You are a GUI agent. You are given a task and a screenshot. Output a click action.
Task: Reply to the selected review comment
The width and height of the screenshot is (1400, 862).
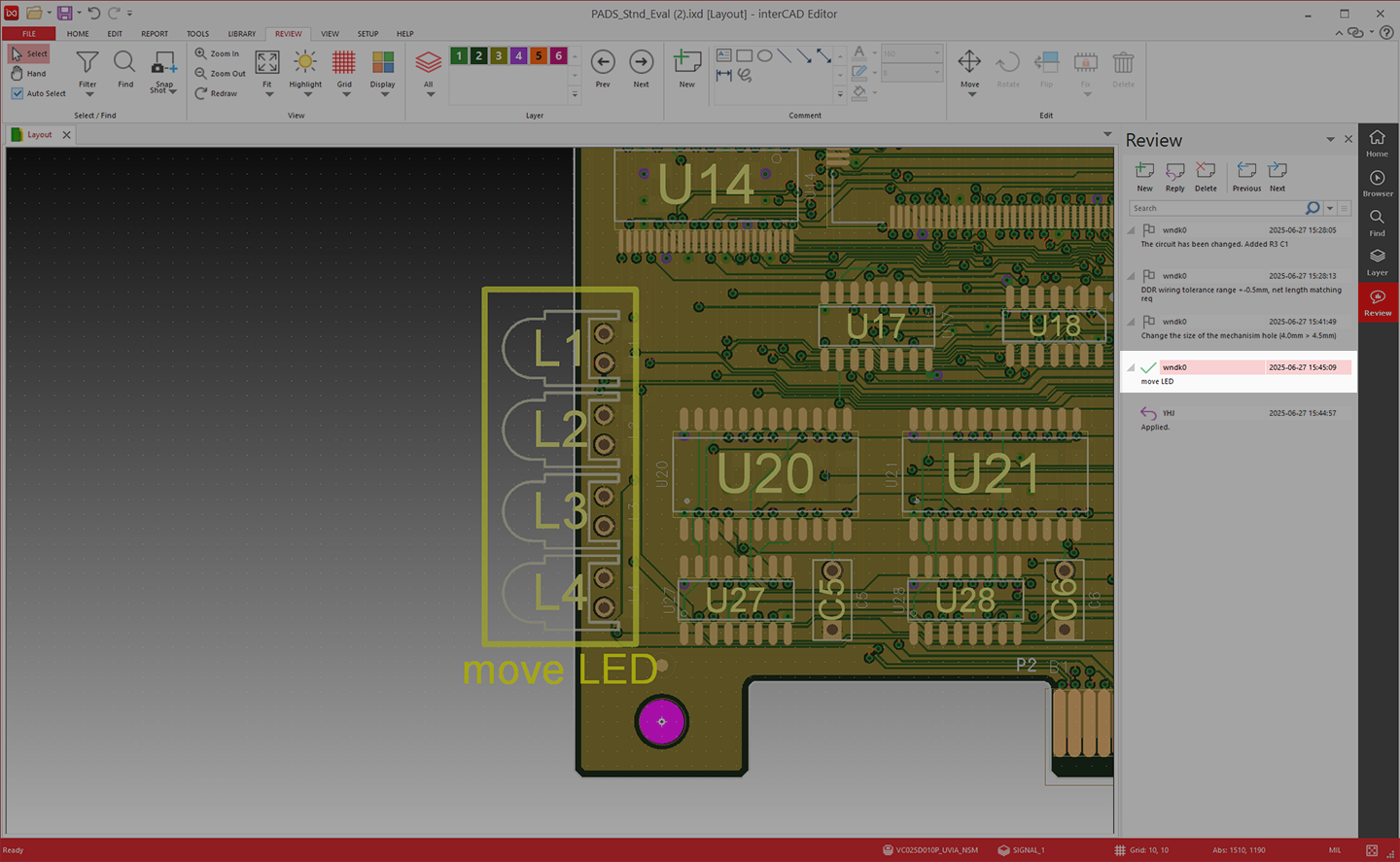1174,177
